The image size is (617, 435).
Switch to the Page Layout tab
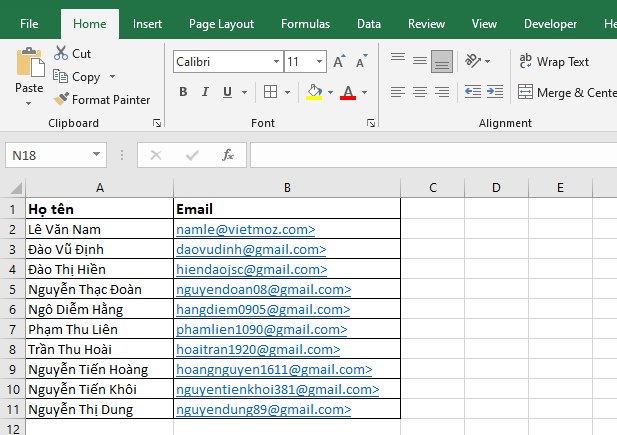point(221,24)
